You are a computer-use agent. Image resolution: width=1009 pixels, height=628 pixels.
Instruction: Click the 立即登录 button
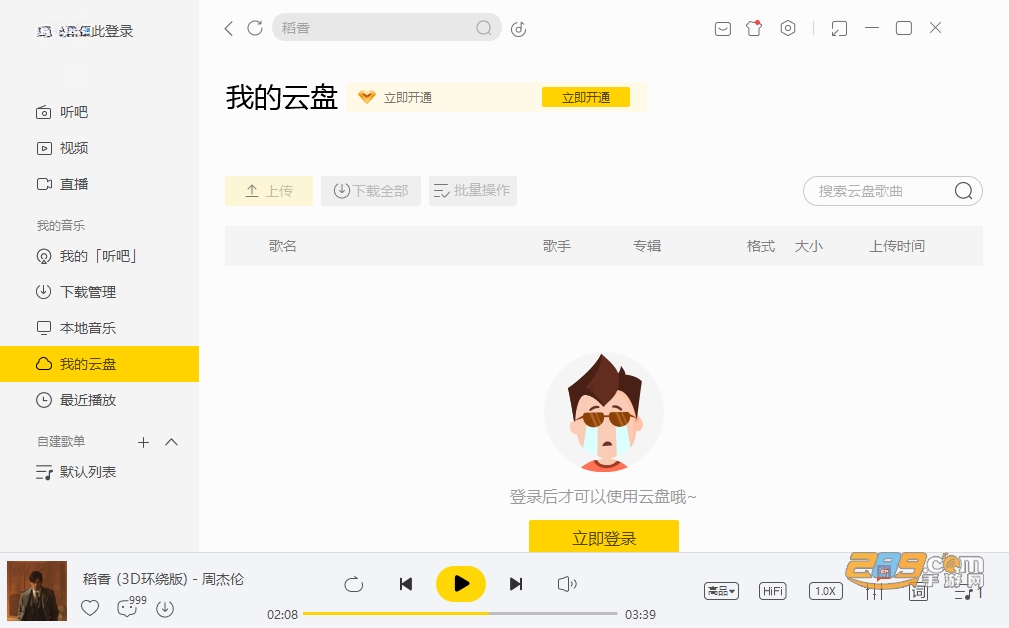pos(604,537)
